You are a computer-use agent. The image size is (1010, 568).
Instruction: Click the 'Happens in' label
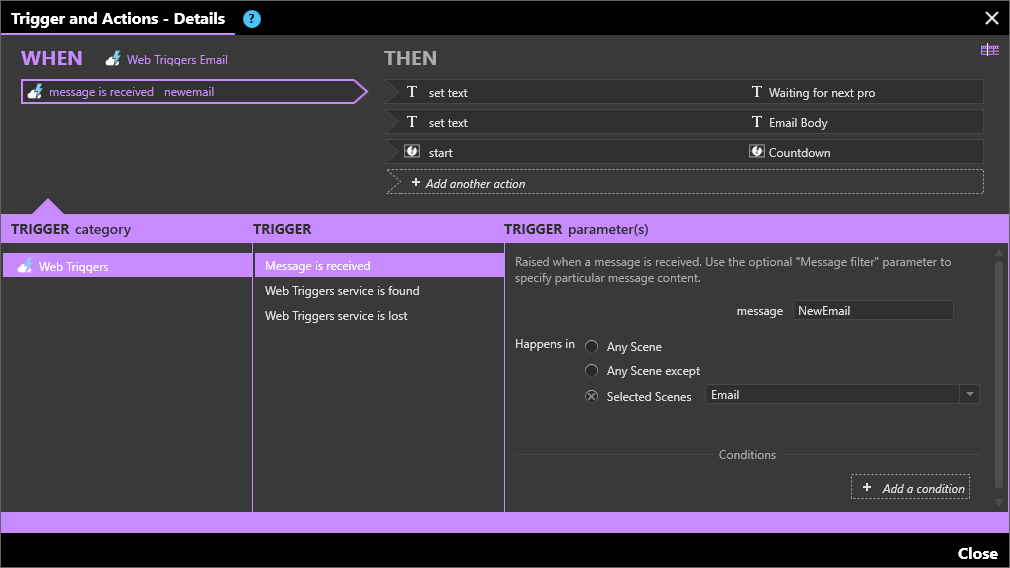click(x=544, y=344)
